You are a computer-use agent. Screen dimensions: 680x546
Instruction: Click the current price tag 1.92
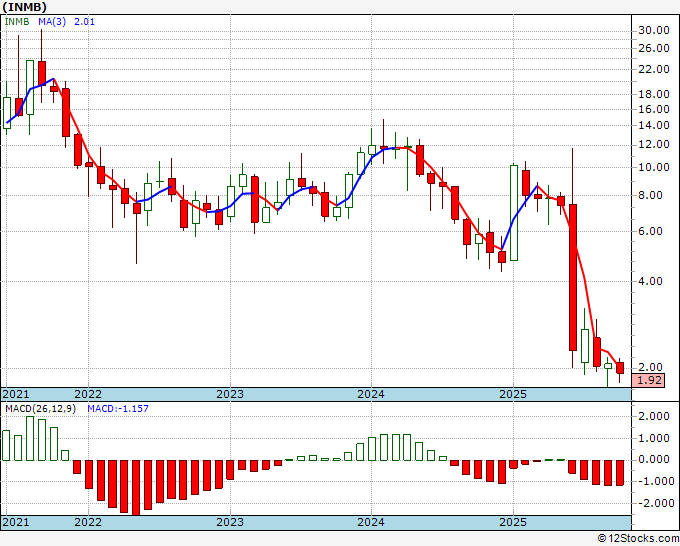tap(648, 380)
